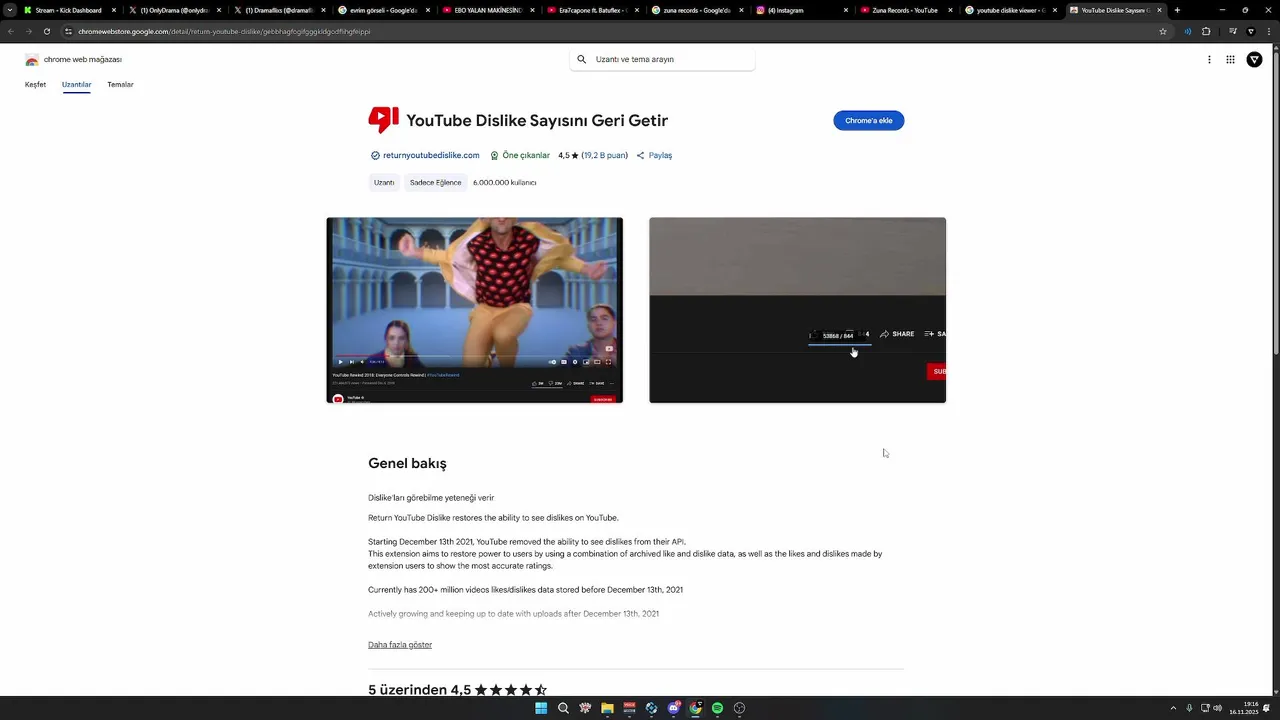The image size is (1280, 720).
Task: Click the share icon next to Paylaş
Action: click(x=640, y=155)
